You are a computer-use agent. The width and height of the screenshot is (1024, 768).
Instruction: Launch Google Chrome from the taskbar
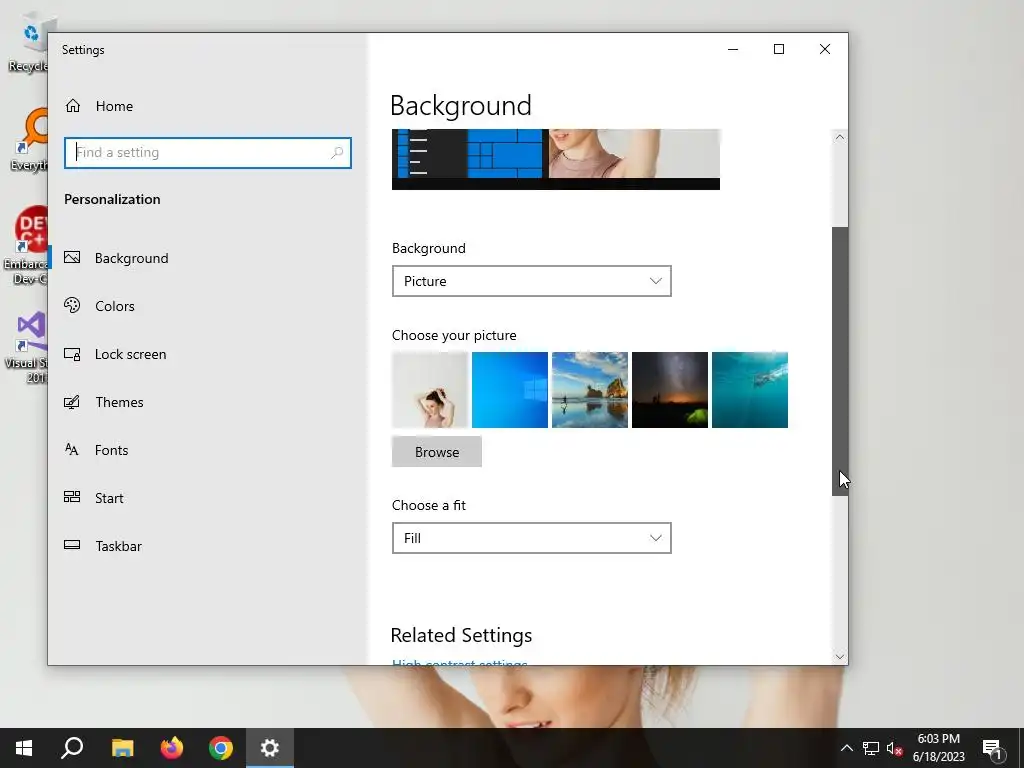pyautogui.click(x=221, y=748)
